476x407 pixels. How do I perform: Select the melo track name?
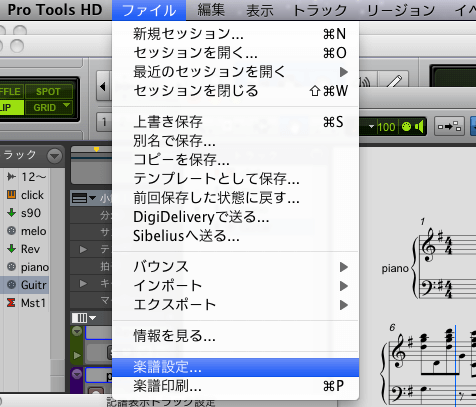point(34,231)
